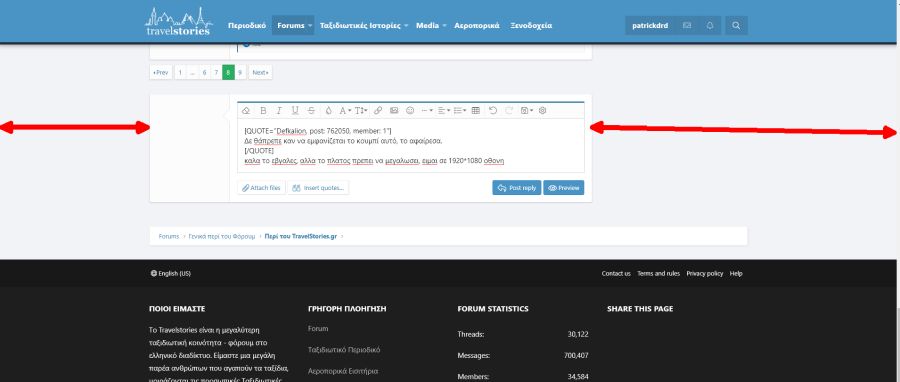Go to the Next page
This screenshot has height=382, width=900.
260,72
